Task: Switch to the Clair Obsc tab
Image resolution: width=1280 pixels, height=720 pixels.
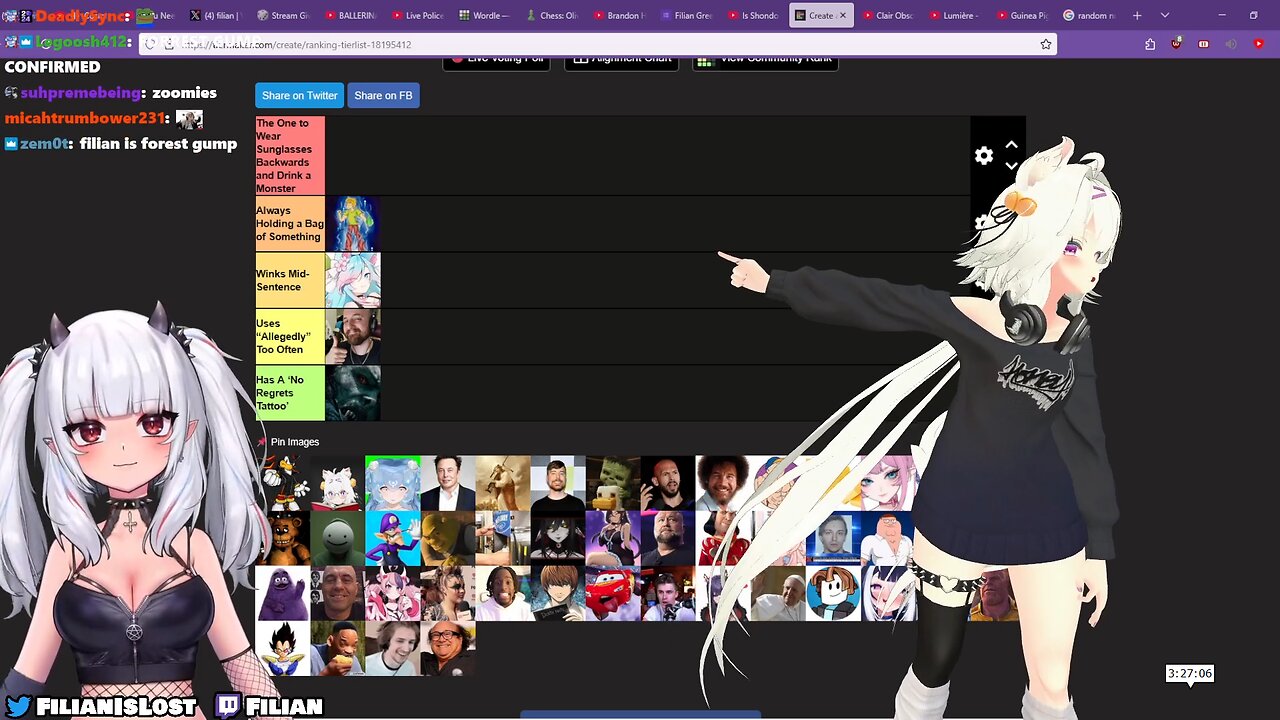Action: coord(887,15)
